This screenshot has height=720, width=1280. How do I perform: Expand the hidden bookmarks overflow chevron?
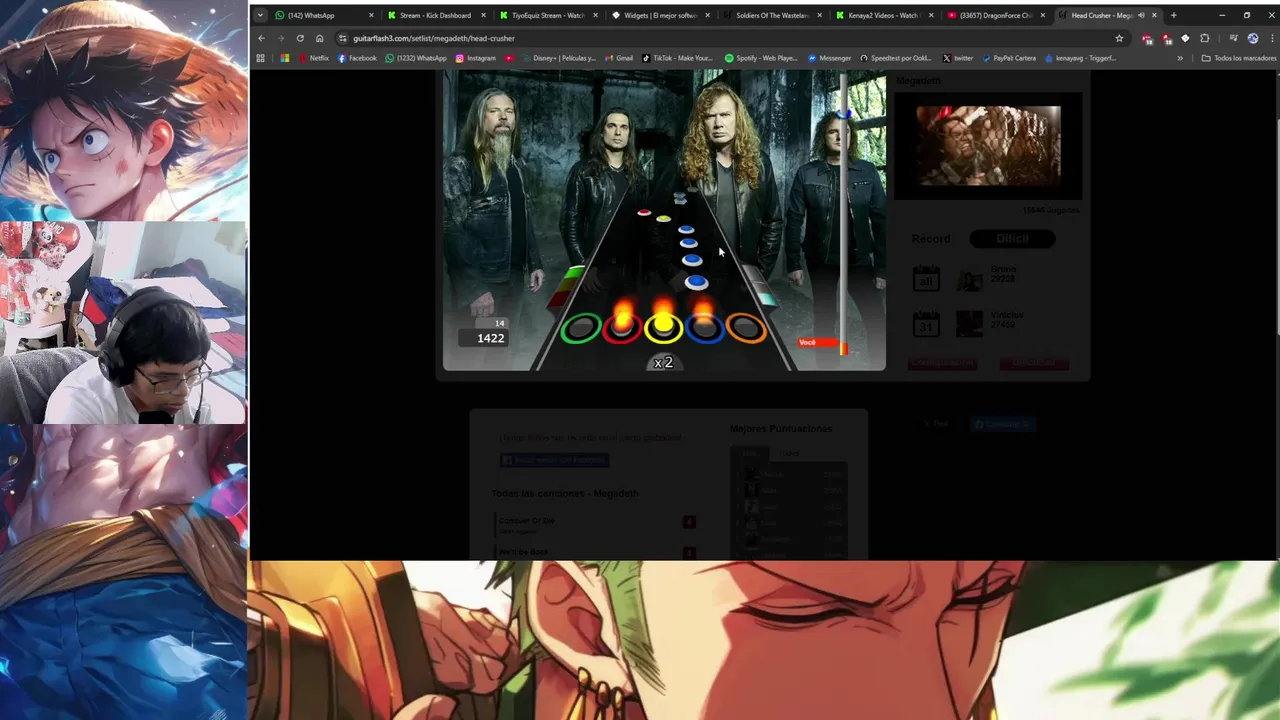[x=1180, y=58]
